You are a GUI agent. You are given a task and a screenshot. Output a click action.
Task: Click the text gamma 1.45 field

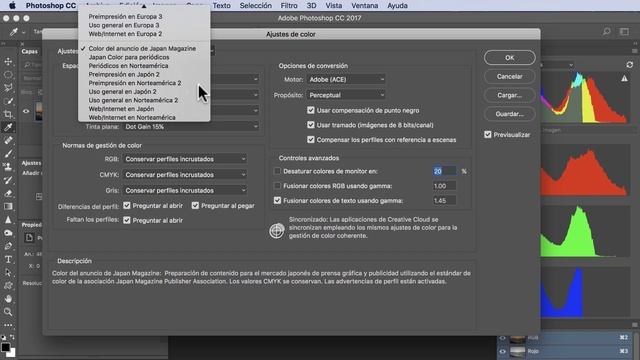(444, 200)
